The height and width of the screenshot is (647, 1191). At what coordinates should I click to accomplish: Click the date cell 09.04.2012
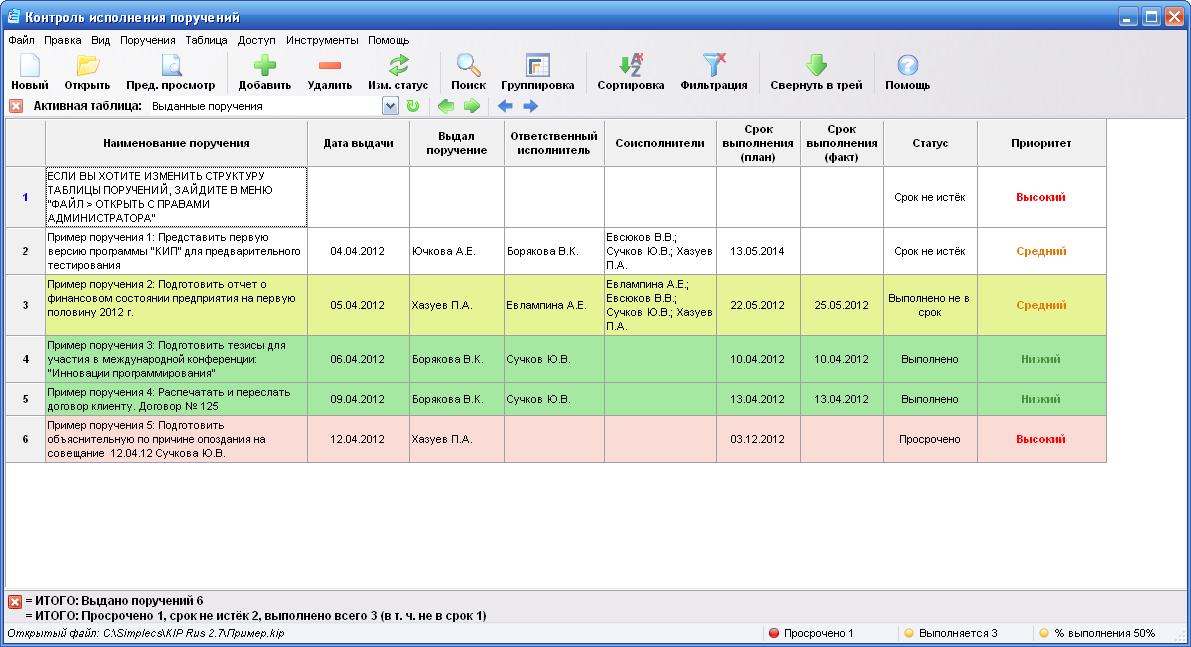tap(359, 399)
